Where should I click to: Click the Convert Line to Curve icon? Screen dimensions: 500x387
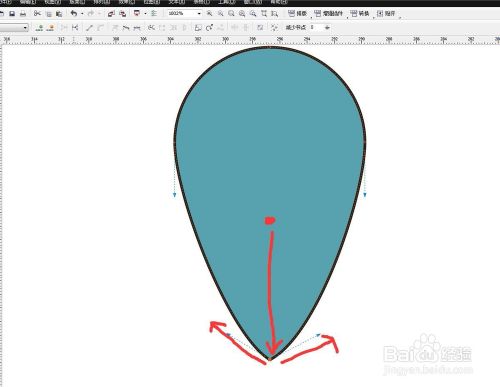click(100, 28)
